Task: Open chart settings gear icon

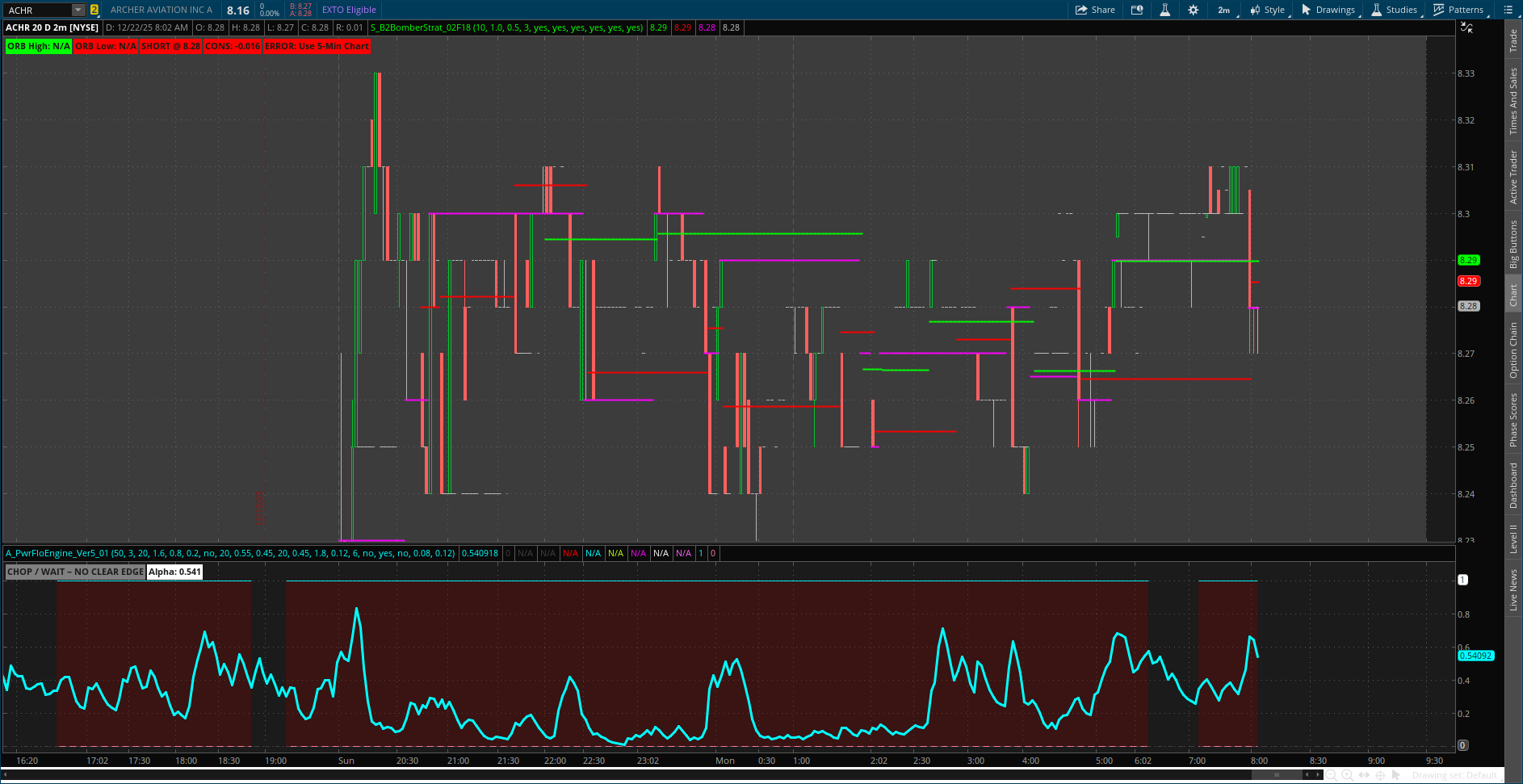Action: coord(1193,10)
